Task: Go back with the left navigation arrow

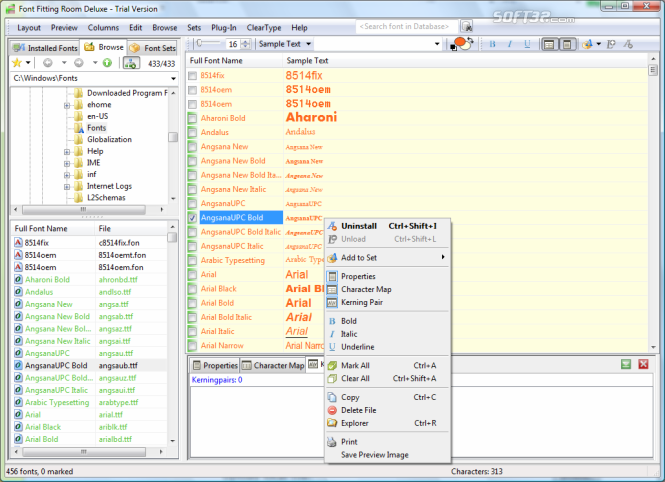Action: tap(48, 63)
